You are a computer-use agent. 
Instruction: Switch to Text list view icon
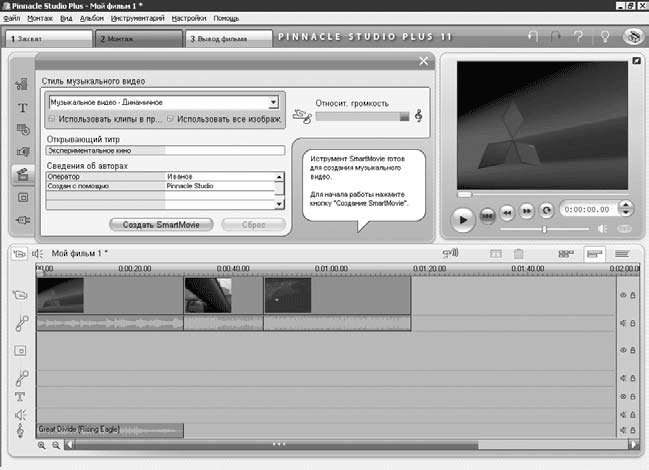[622, 256]
